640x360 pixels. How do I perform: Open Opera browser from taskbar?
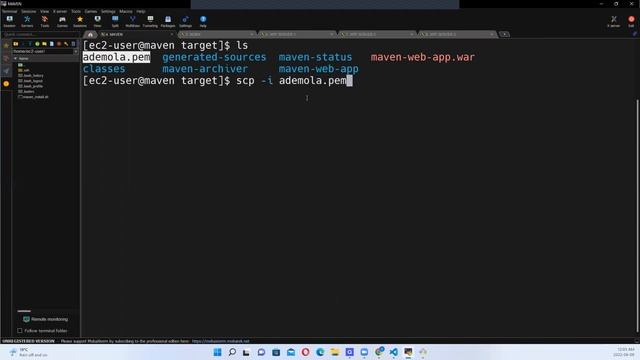click(x=305, y=352)
